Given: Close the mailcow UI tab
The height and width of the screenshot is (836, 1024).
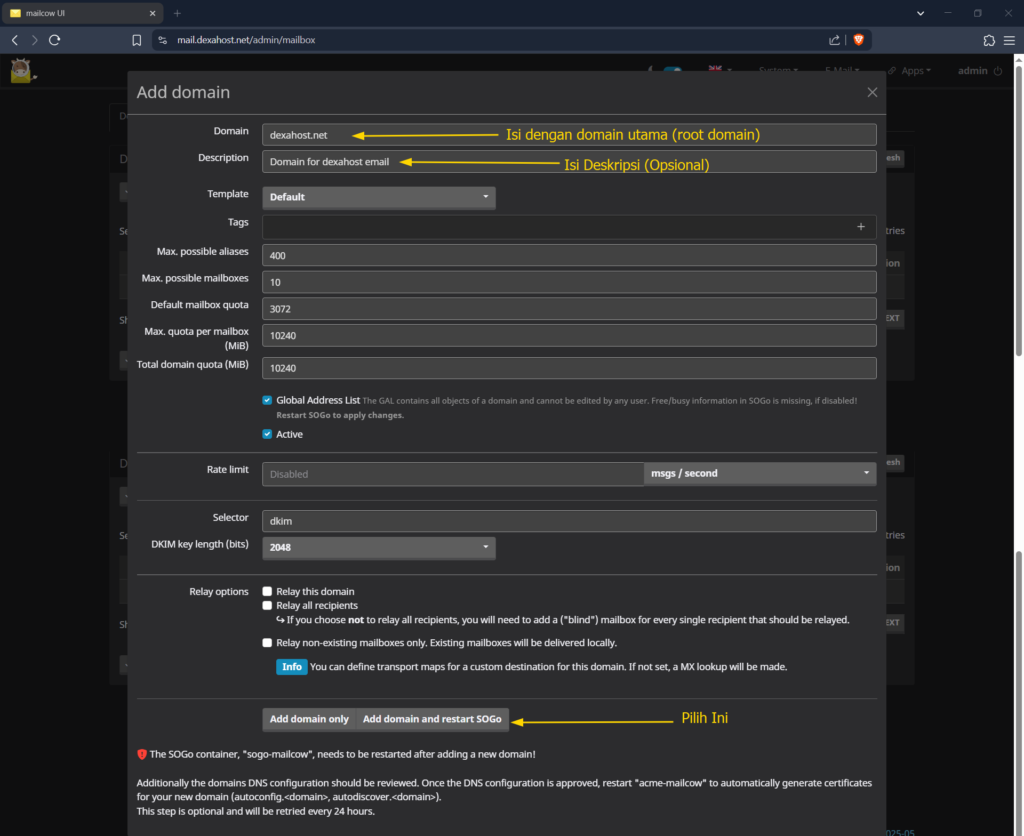Looking at the screenshot, I should [x=152, y=13].
